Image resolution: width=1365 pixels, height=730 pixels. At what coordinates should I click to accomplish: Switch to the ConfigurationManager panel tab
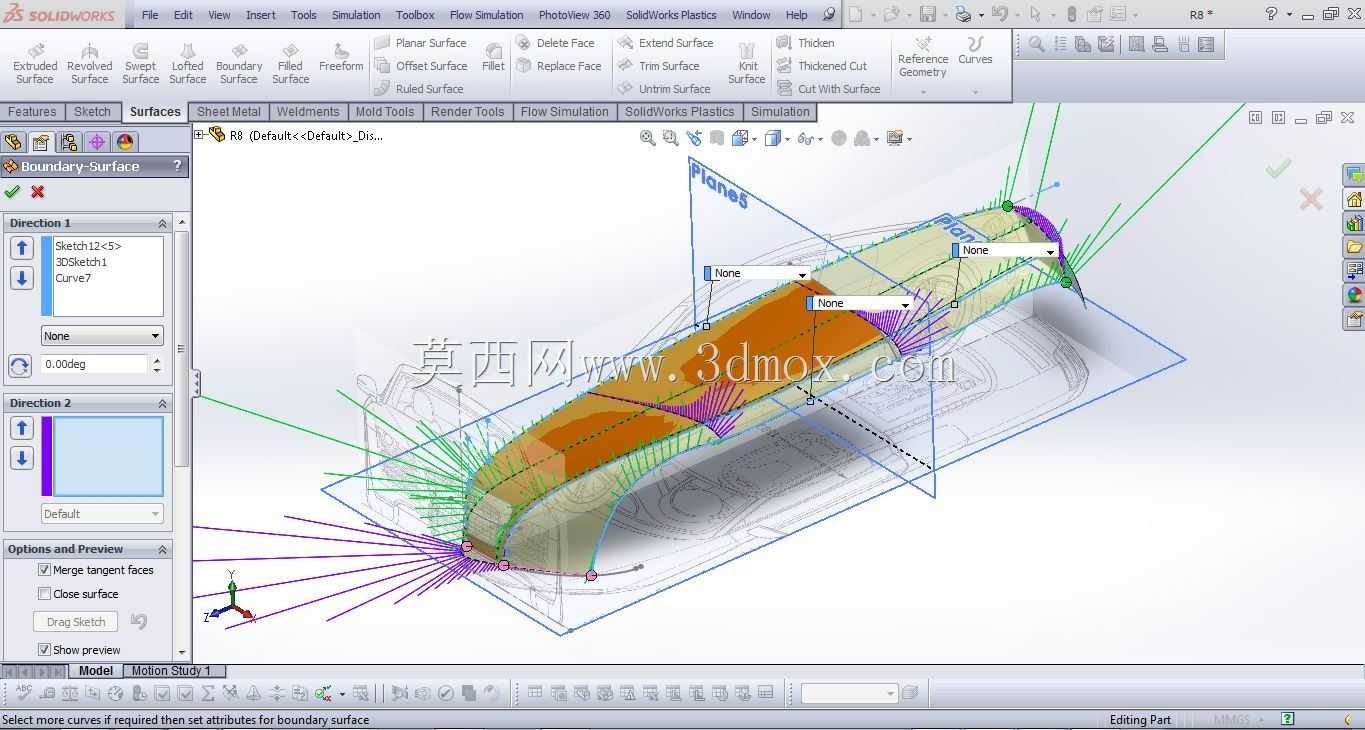point(68,142)
